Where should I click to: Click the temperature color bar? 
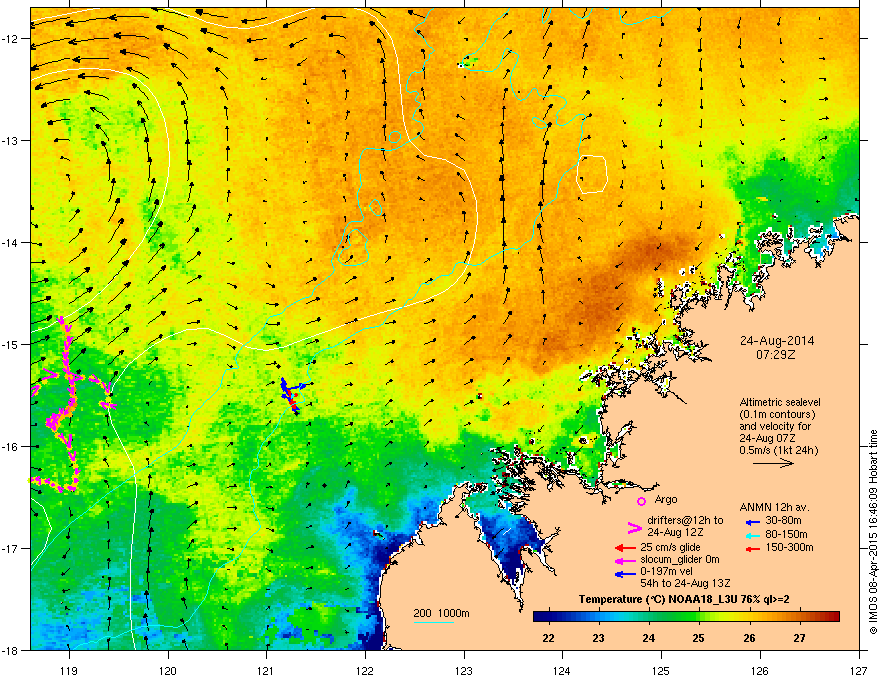pos(686,617)
